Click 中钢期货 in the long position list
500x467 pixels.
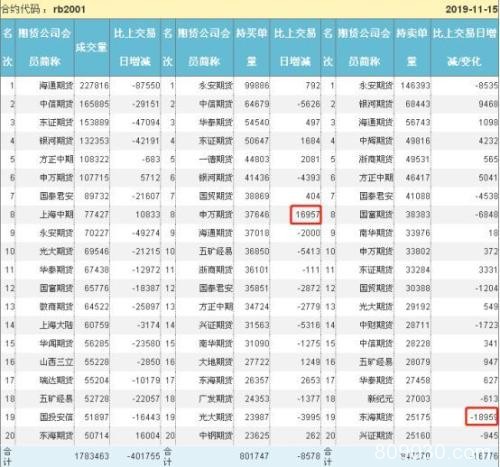216,435
